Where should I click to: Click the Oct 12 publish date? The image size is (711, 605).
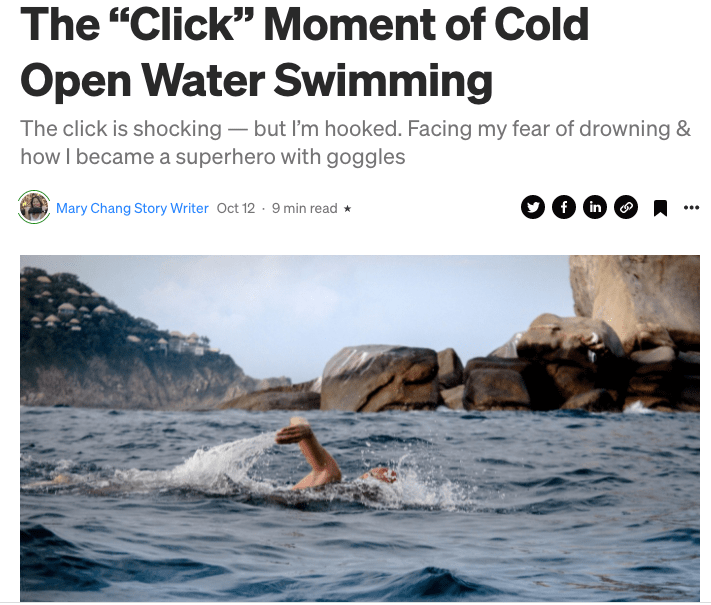(x=236, y=208)
